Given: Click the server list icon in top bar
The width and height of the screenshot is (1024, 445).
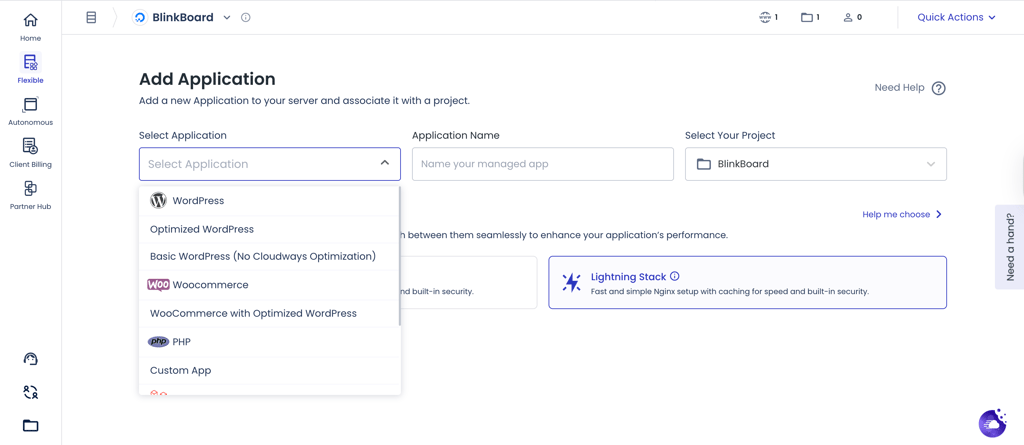Looking at the screenshot, I should 91,18.
